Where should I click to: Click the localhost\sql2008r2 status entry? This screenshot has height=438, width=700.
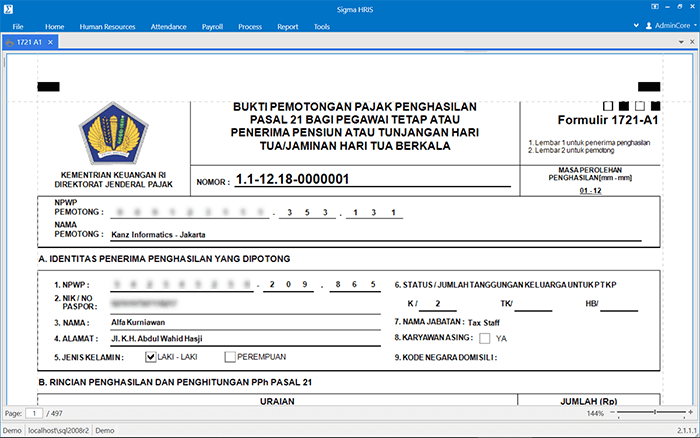[58, 430]
